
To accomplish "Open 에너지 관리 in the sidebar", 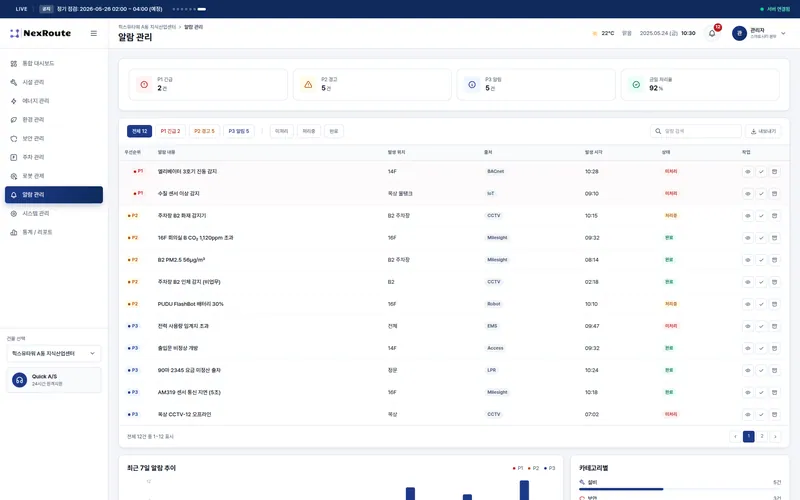I will coord(54,101).
